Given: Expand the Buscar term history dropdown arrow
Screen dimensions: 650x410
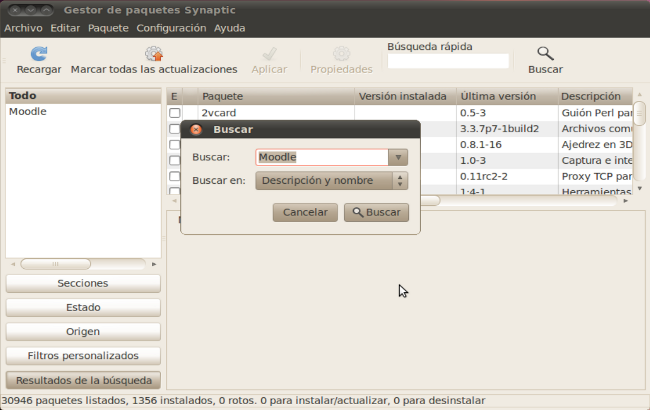Looking at the screenshot, I should click(399, 157).
